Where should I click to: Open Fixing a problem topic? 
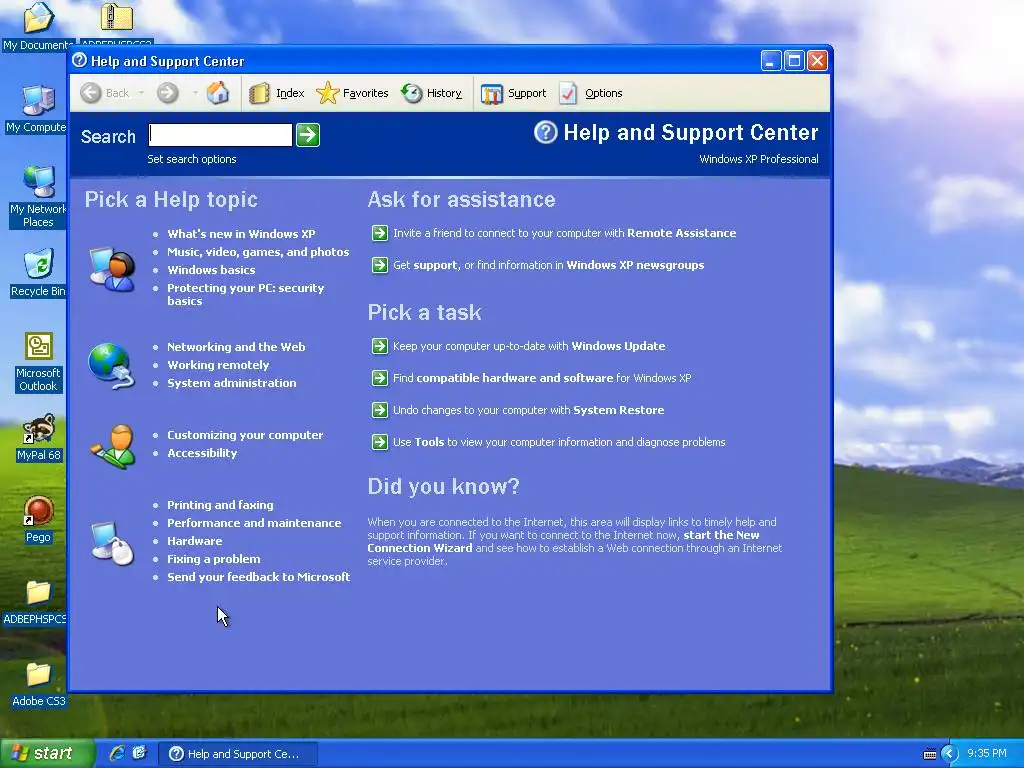[214, 559]
